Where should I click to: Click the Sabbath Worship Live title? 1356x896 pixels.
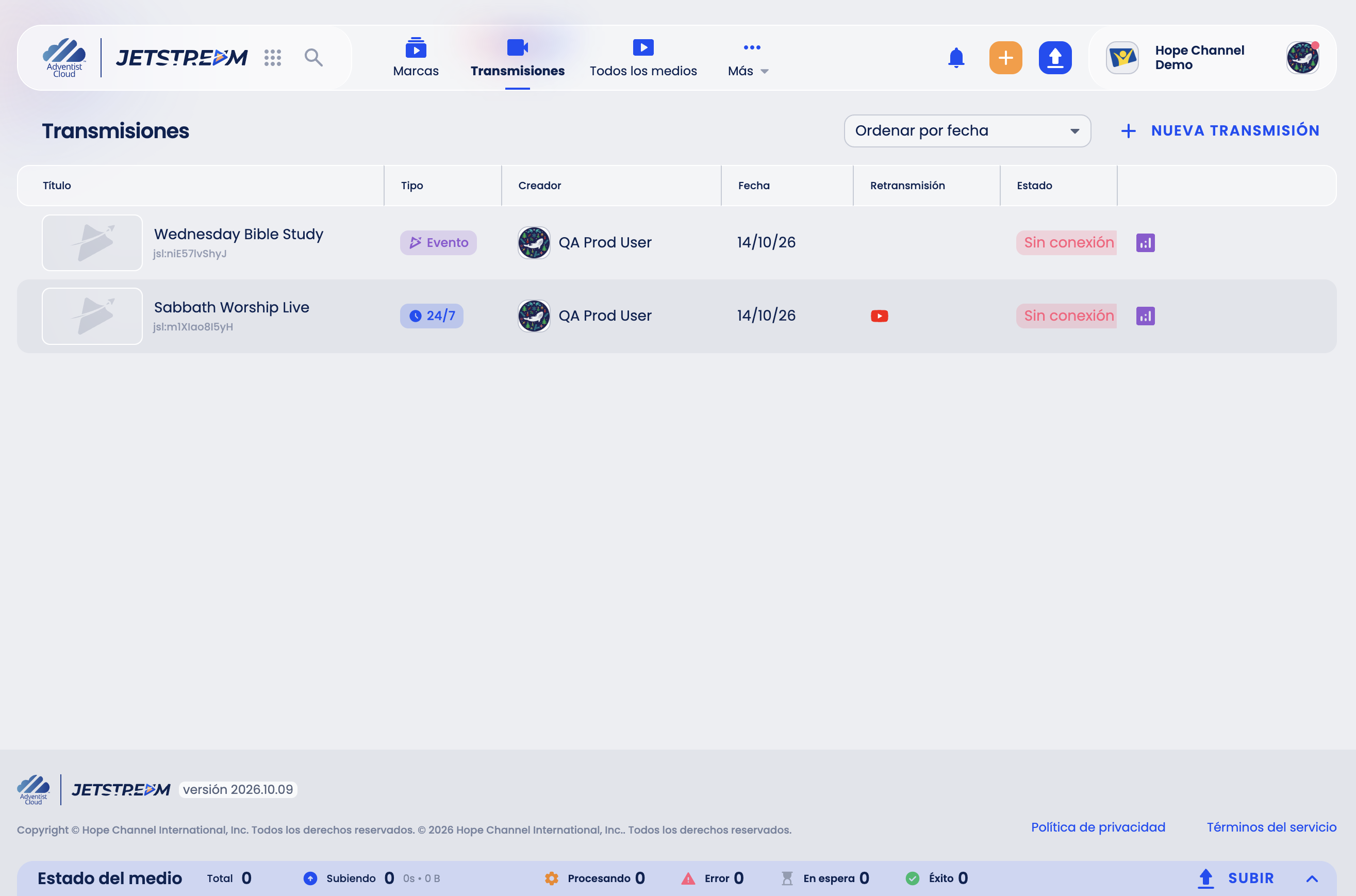[x=231, y=307]
